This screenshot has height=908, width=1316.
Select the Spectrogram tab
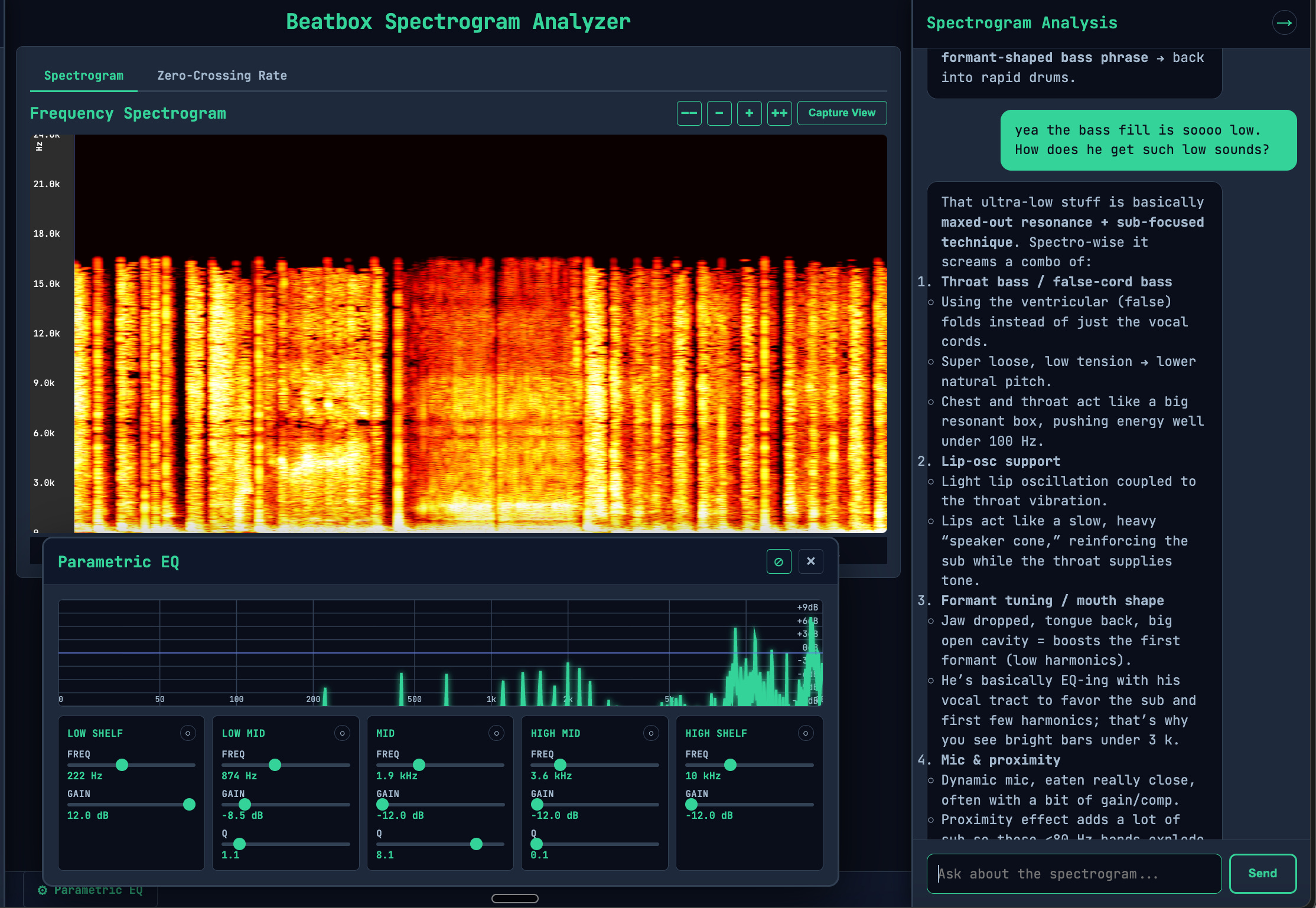(83, 76)
